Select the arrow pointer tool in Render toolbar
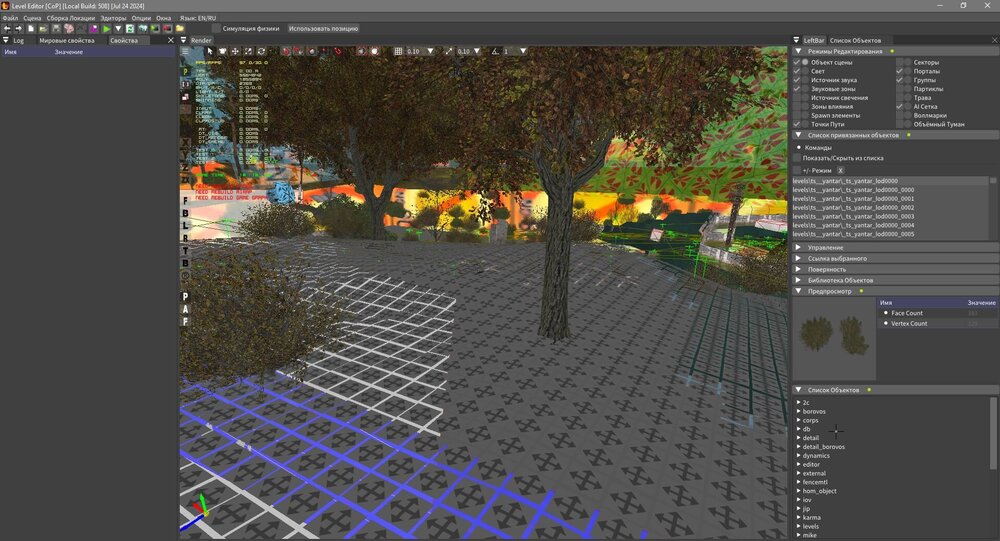This screenshot has width=1000, height=541. click(210, 51)
